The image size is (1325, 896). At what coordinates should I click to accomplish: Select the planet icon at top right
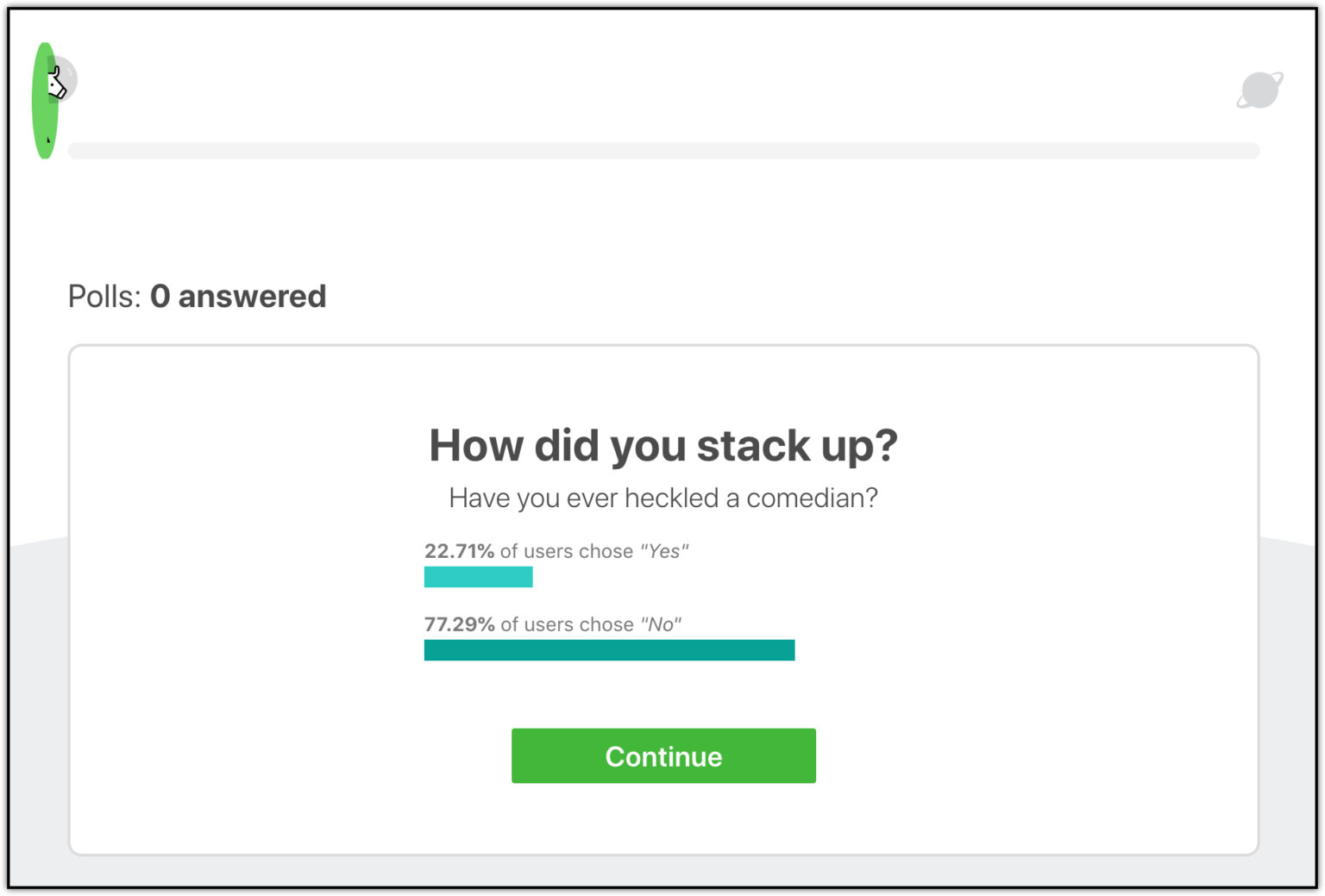click(1259, 89)
